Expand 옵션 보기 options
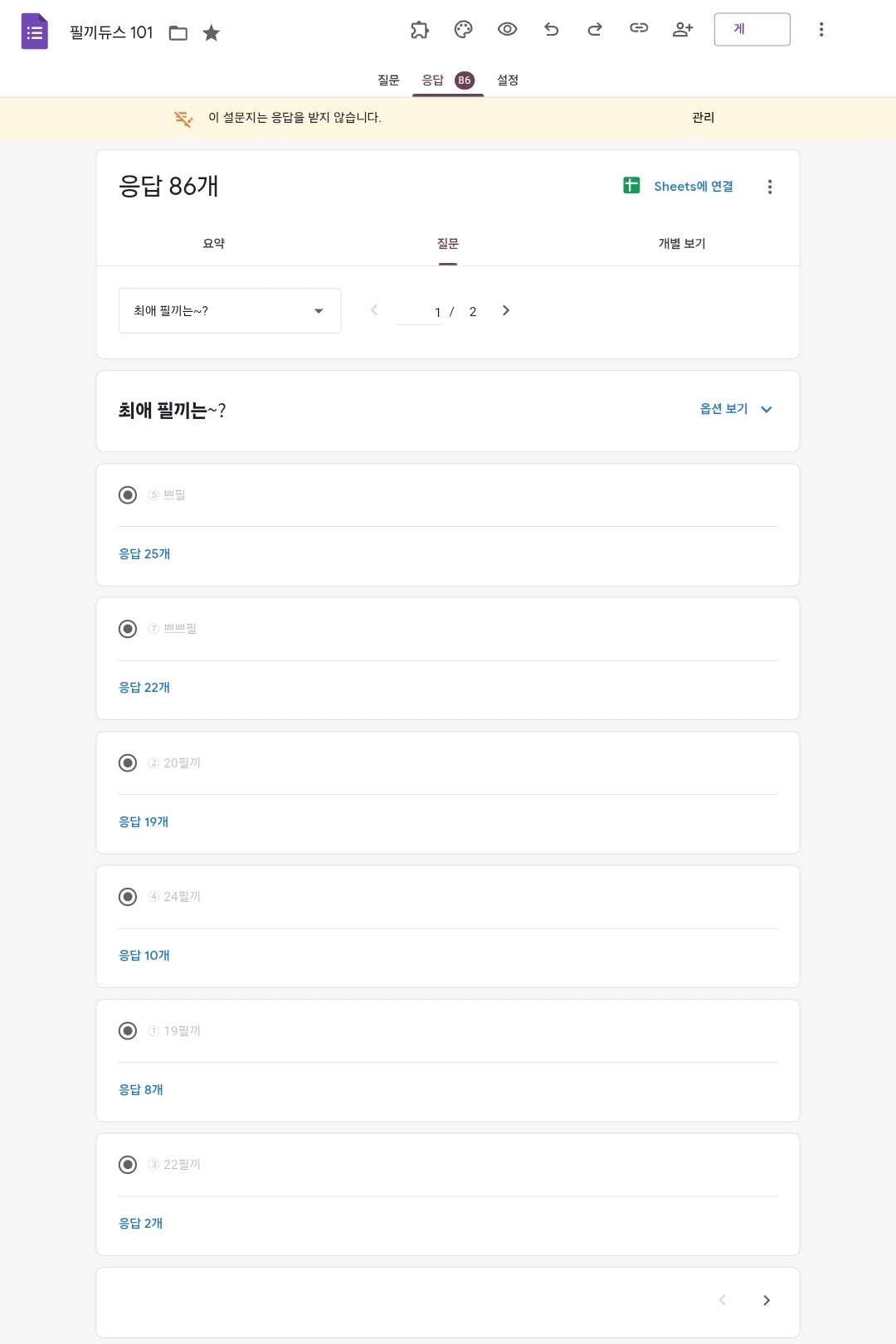896x1344 pixels. pyautogui.click(x=736, y=409)
